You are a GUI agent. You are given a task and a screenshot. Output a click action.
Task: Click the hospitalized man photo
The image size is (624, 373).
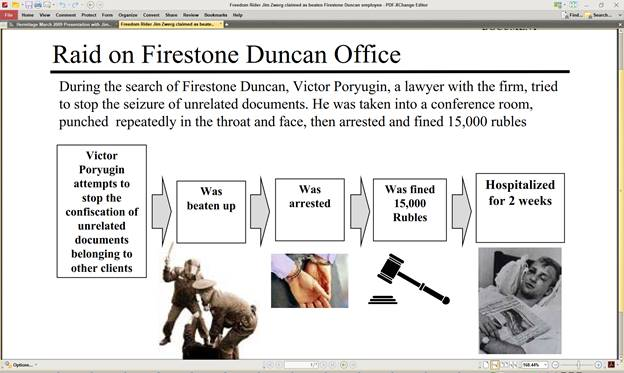click(520, 301)
